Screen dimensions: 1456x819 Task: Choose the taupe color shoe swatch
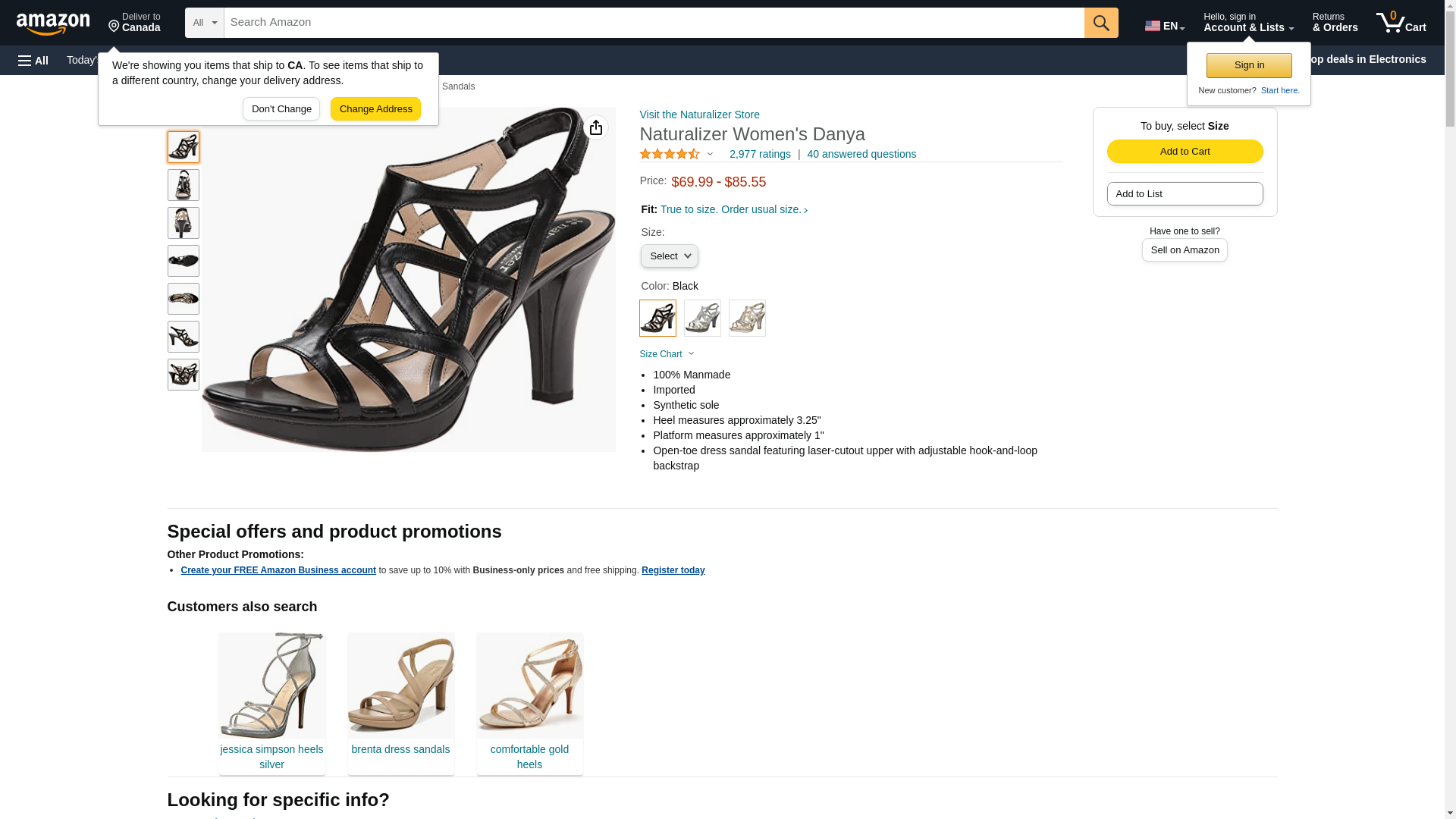747,318
